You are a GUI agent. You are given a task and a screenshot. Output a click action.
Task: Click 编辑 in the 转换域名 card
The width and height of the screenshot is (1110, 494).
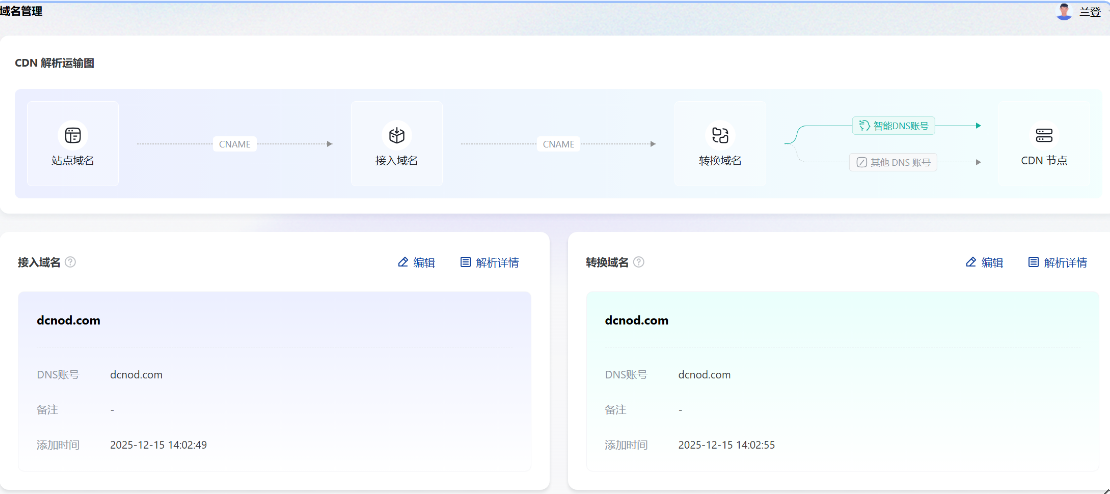(984, 262)
